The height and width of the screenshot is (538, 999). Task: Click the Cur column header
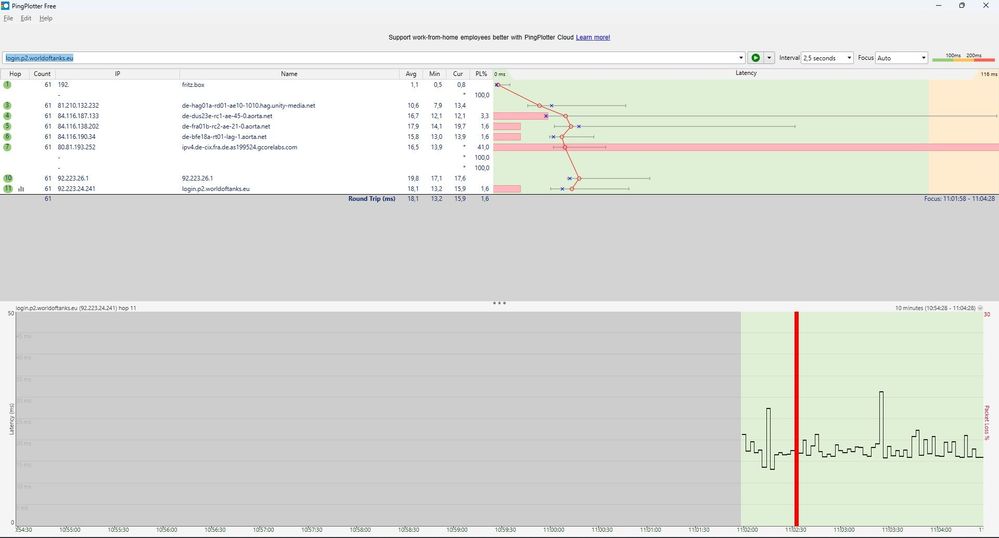pyautogui.click(x=457, y=74)
